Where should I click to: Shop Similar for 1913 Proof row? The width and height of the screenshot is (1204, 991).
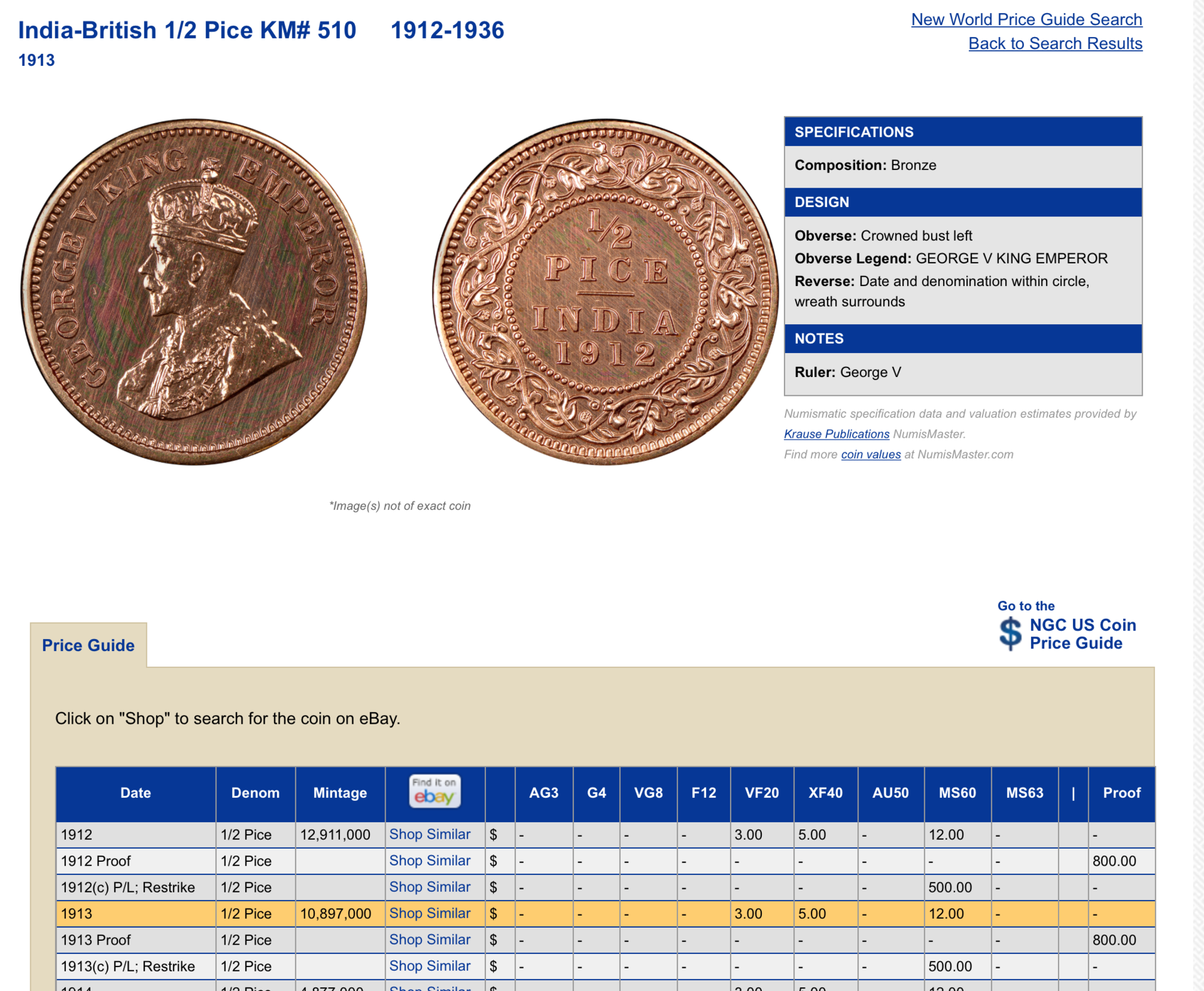(x=430, y=940)
